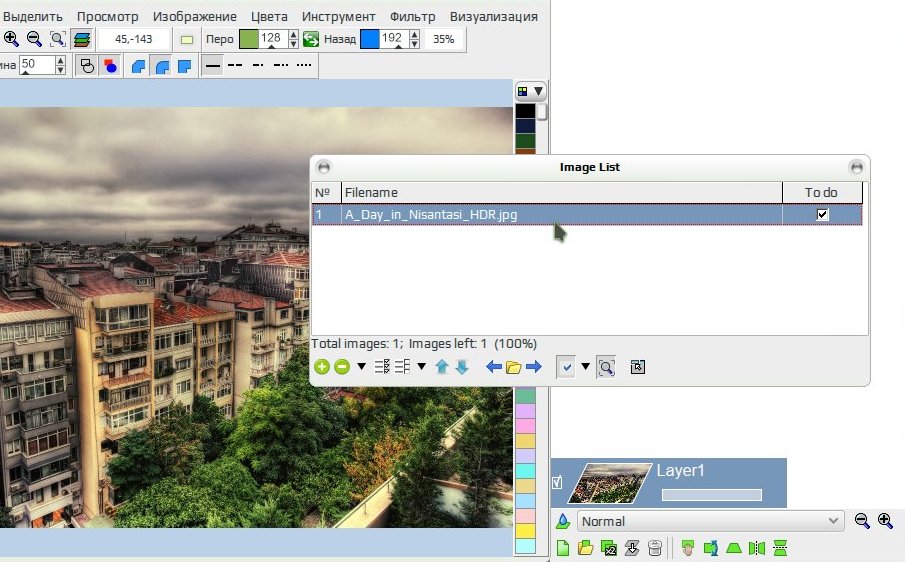Choose the dash-dot-dot line pen style
905x562 pixels.
click(281, 65)
